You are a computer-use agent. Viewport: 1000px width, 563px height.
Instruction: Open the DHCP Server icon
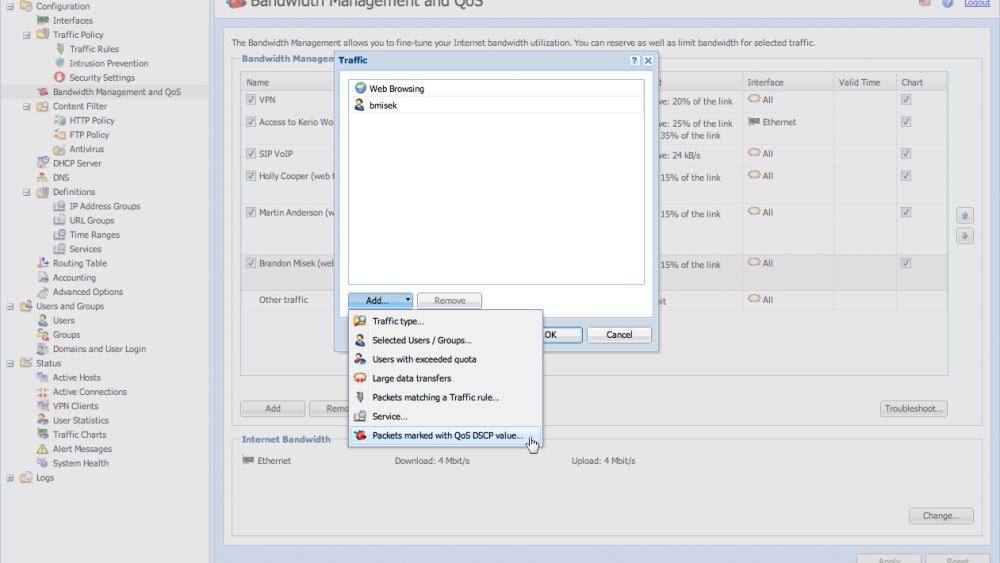(x=43, y=163)
